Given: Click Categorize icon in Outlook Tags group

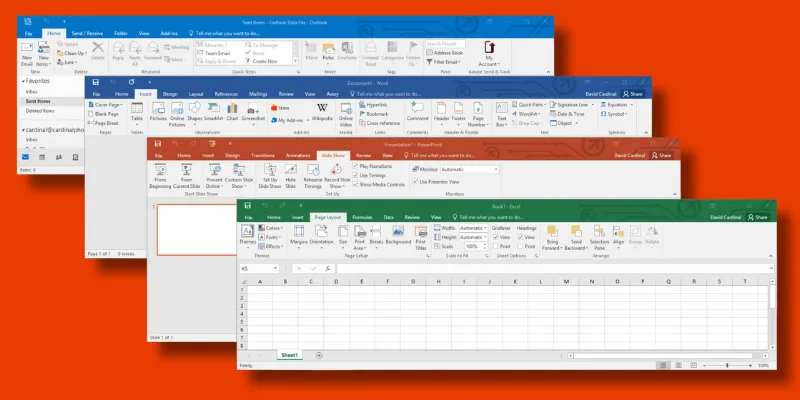Looking at the screenshot, I should click(x=392, y=47).
